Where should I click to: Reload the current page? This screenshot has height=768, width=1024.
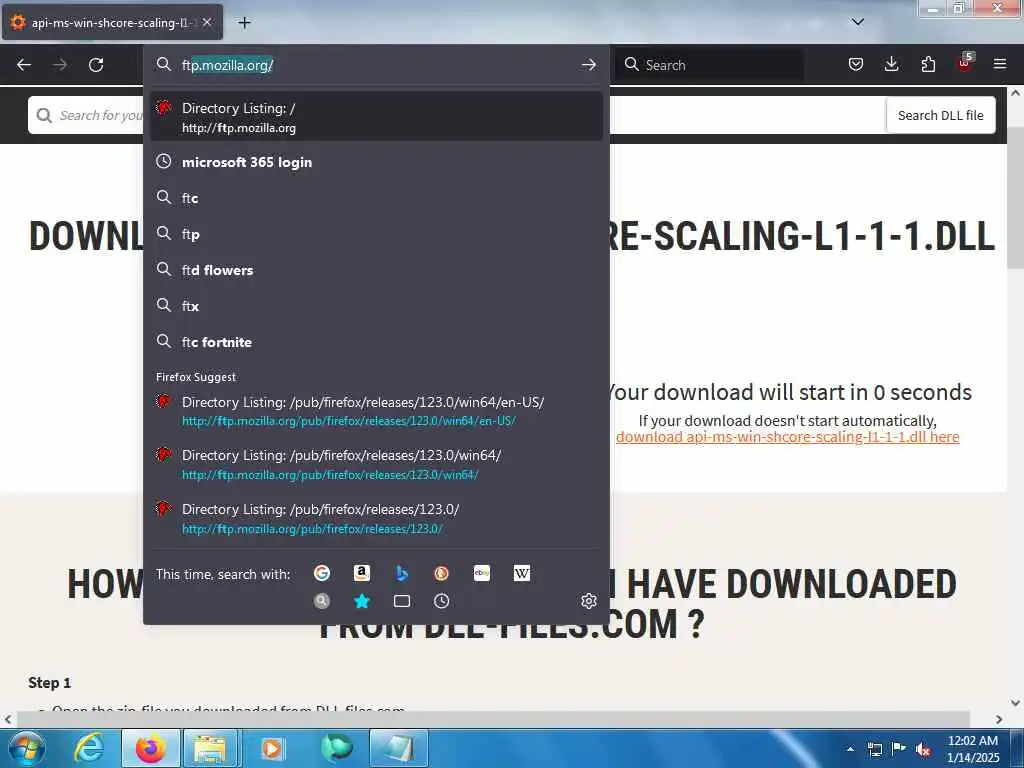(96, 65)
